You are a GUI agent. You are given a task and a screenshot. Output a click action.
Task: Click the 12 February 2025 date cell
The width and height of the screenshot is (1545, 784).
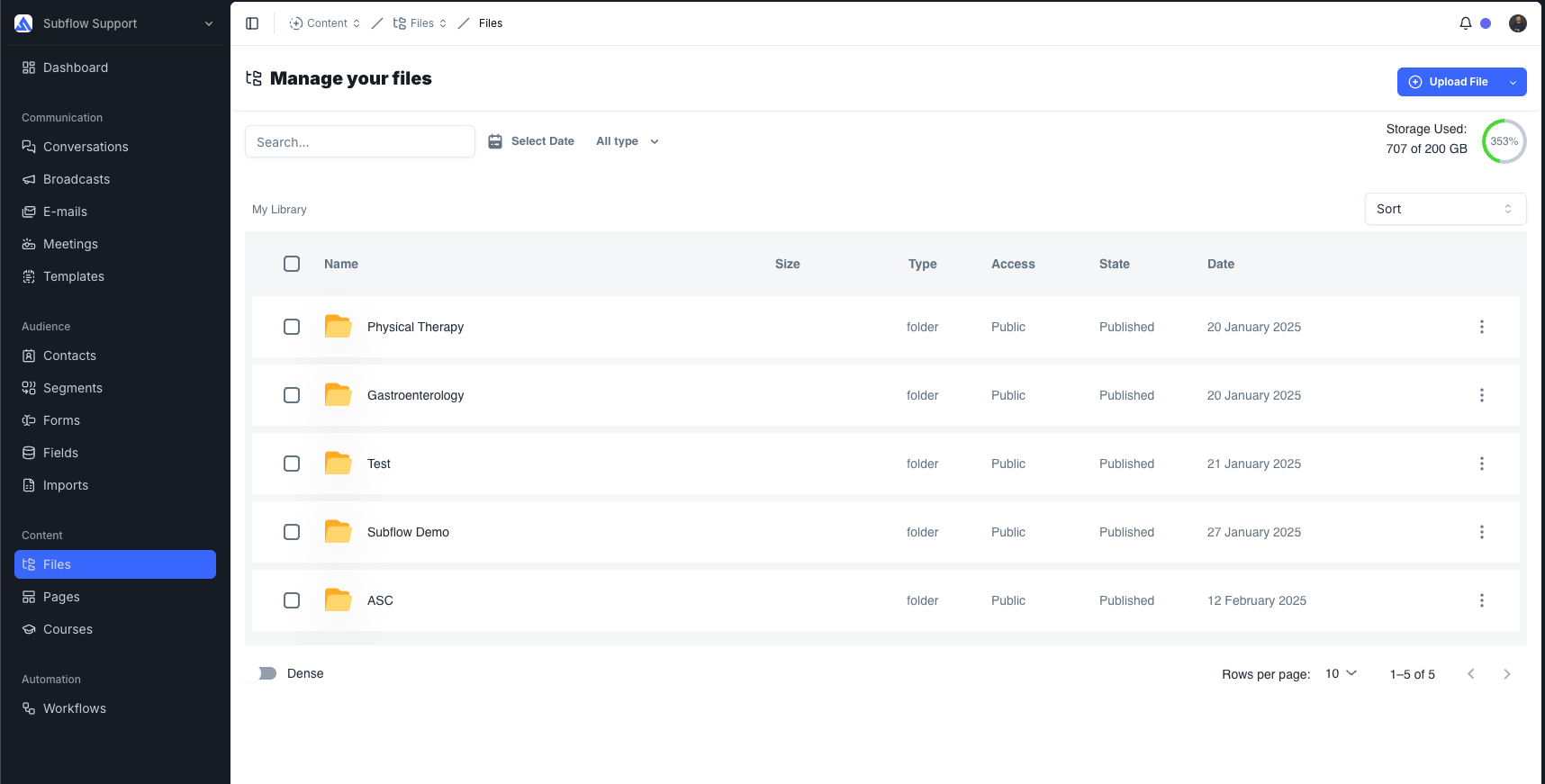(x=1257, y=600)
